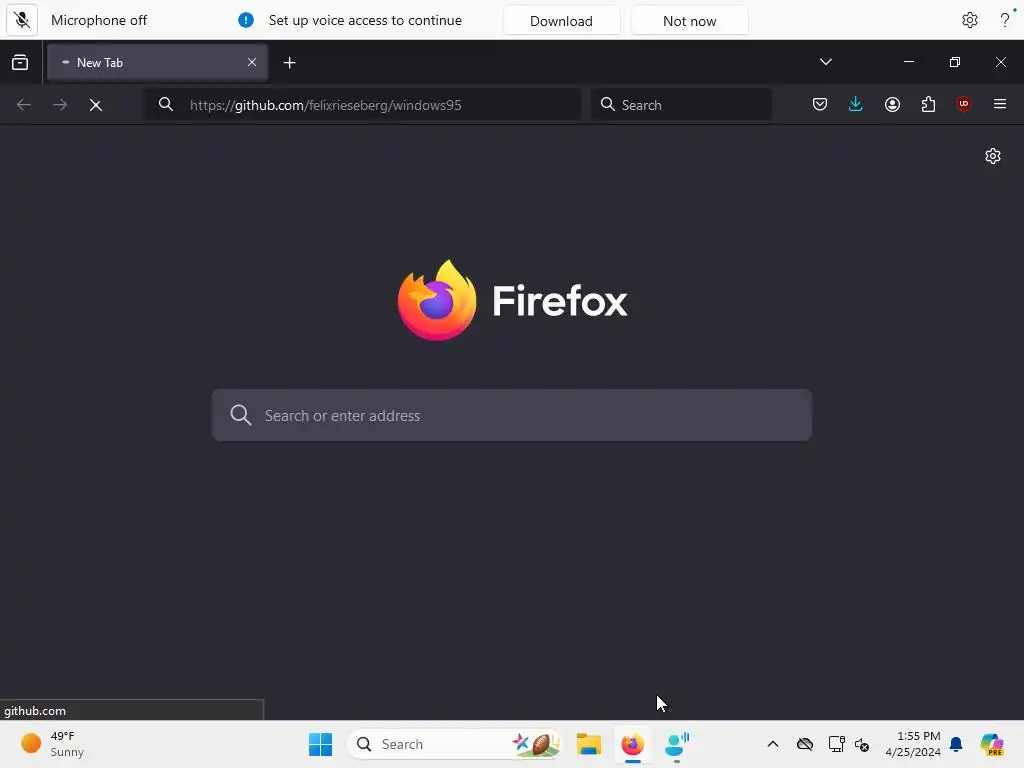Click the forward navigation arrow

coord(60,104)
